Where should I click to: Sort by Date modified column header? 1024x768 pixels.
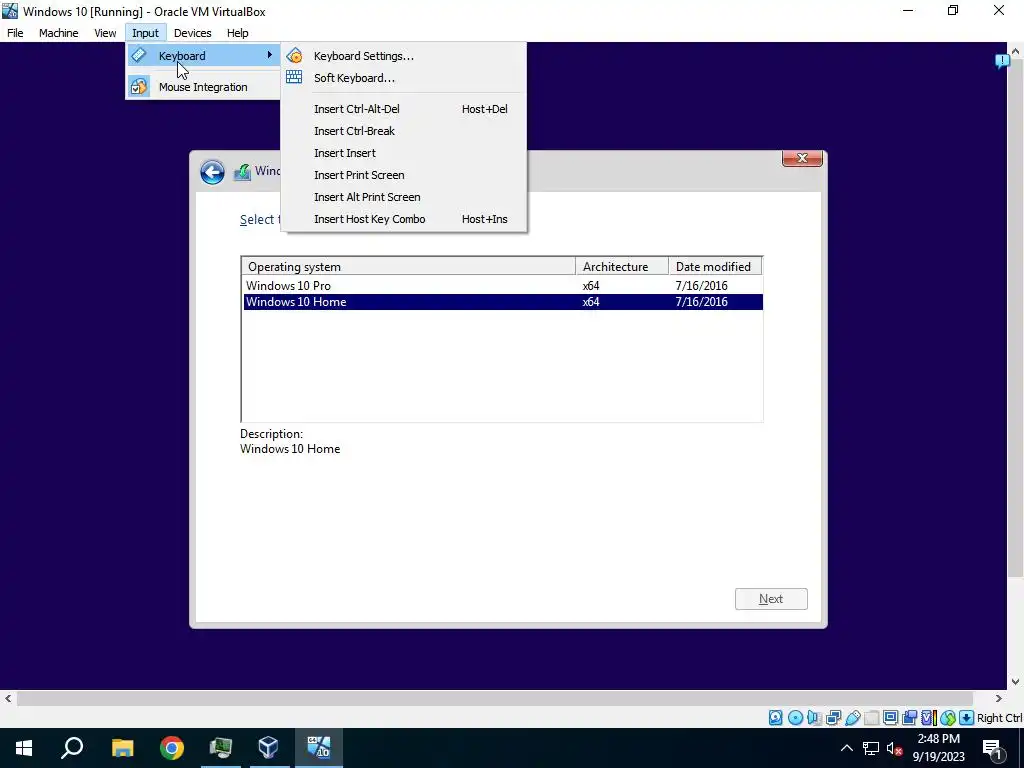[715, 266]
